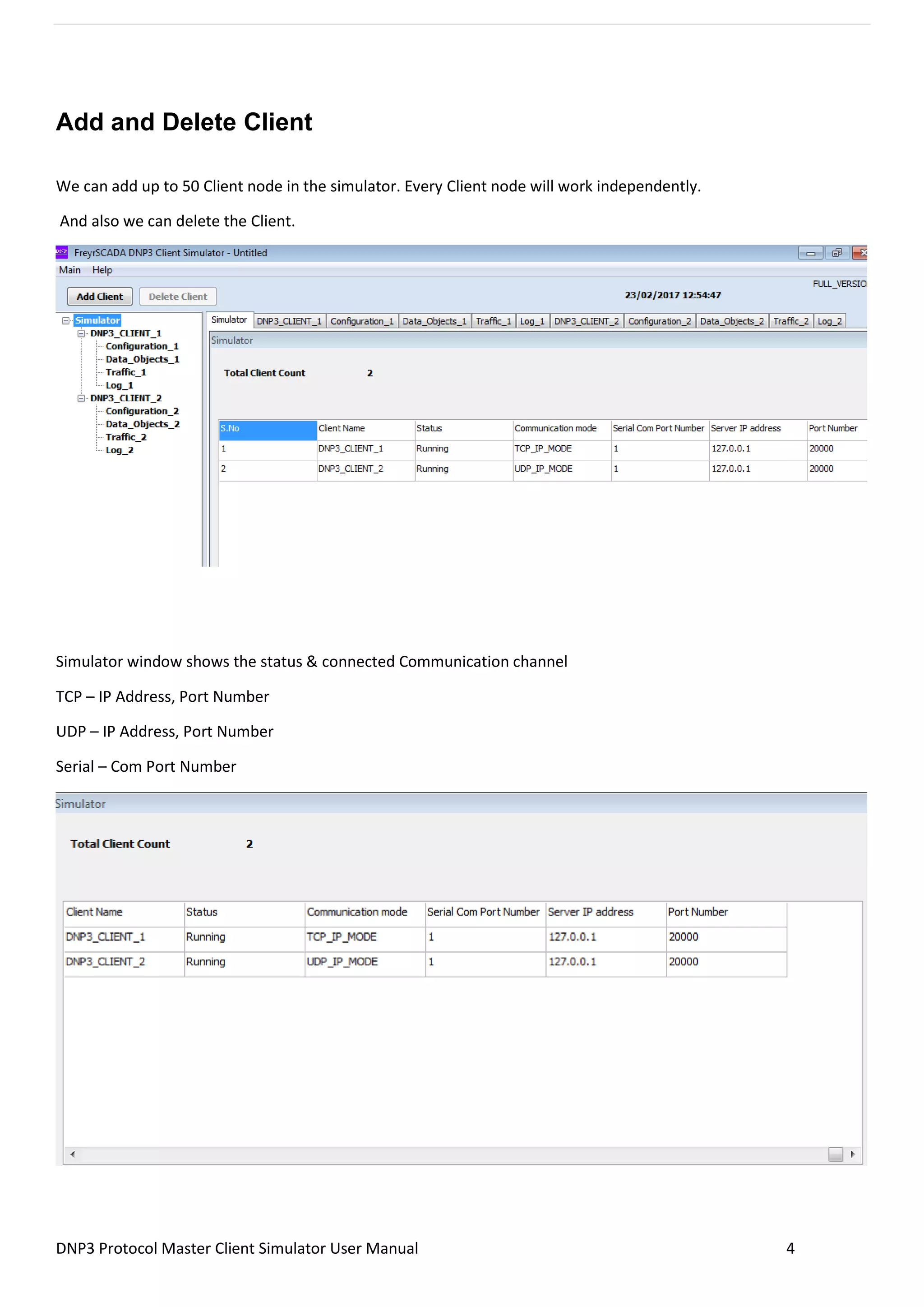This screenshot has height=1307, width=924.
Task: Select Traffic_1 tree item
Action: point(126,372)
